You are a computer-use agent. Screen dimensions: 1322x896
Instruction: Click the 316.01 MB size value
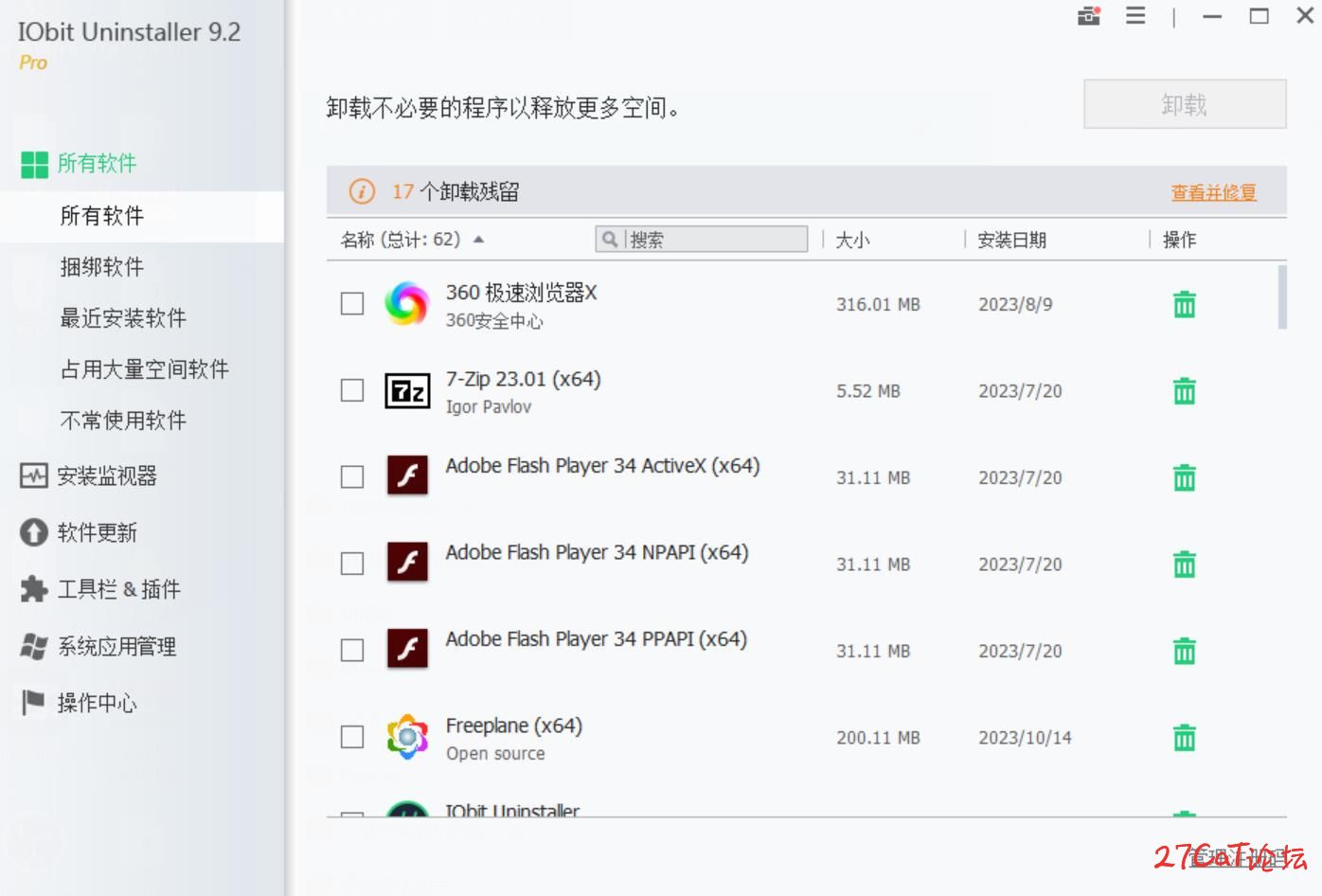[878, 305]
